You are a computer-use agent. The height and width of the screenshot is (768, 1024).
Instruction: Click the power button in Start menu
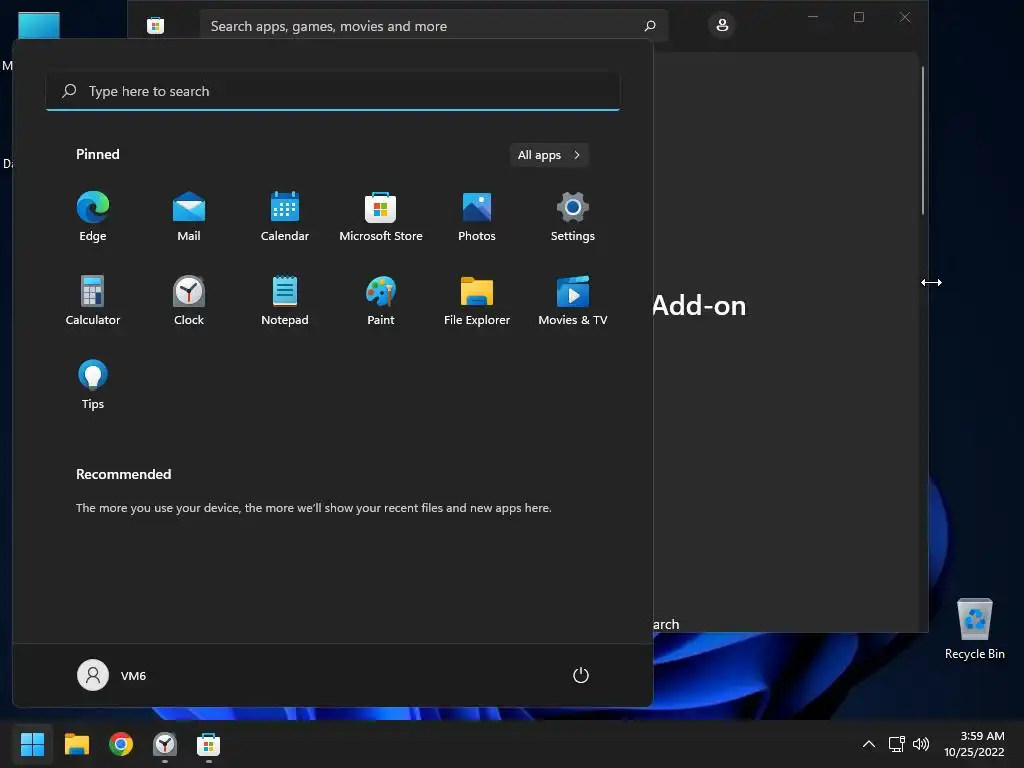pos(581,675)
